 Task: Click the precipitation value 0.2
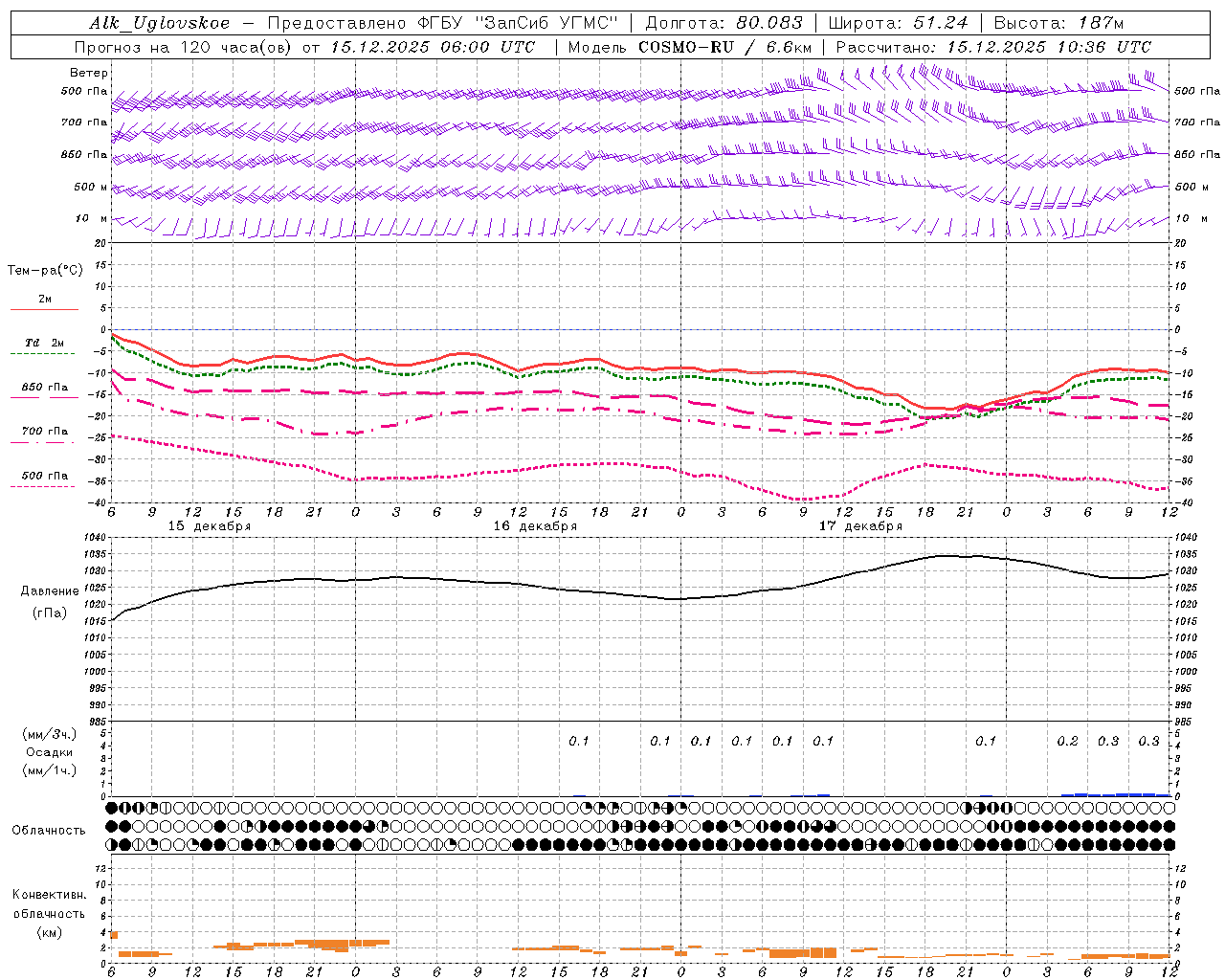1067,741
